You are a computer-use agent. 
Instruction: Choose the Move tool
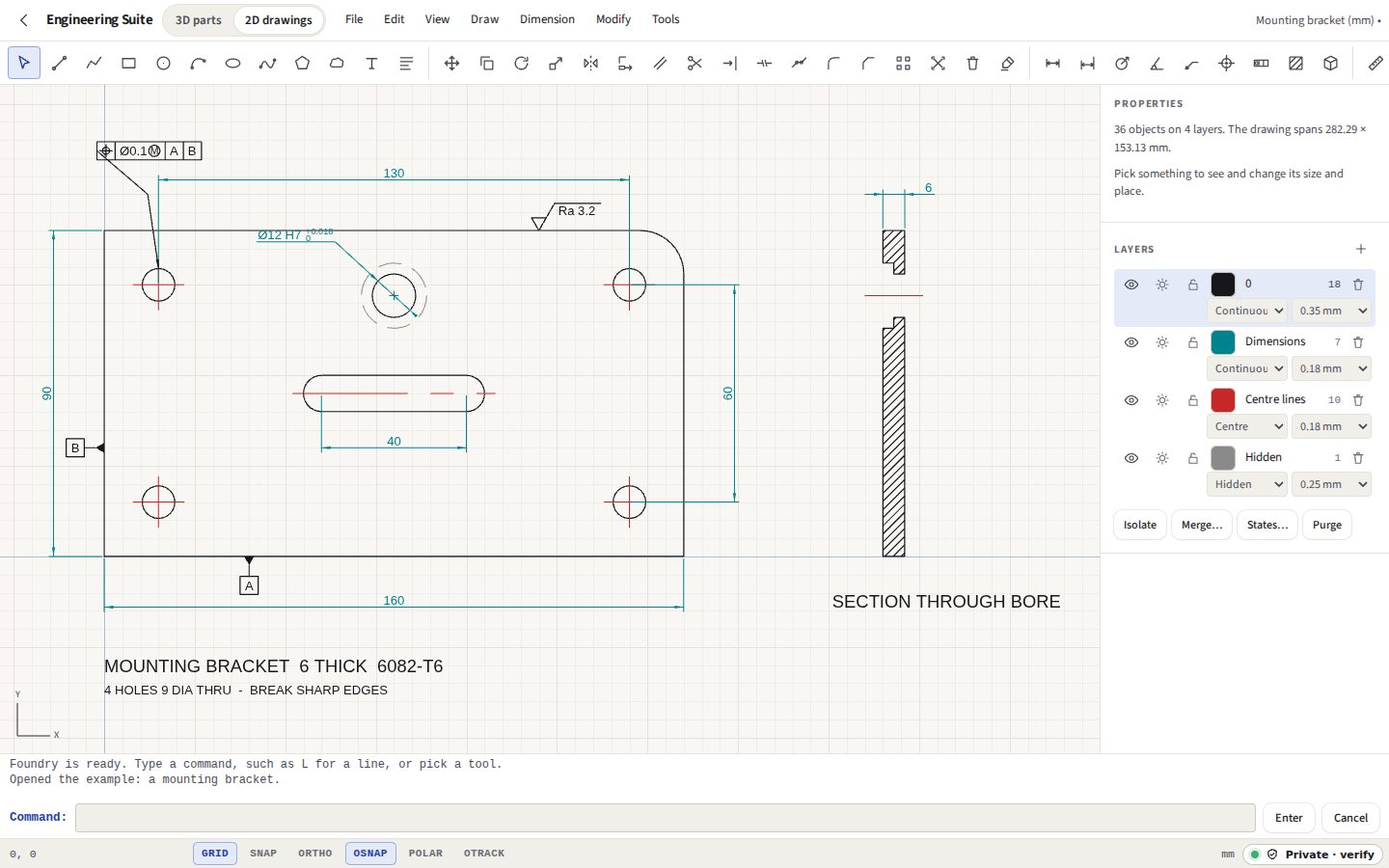[451, 64]
